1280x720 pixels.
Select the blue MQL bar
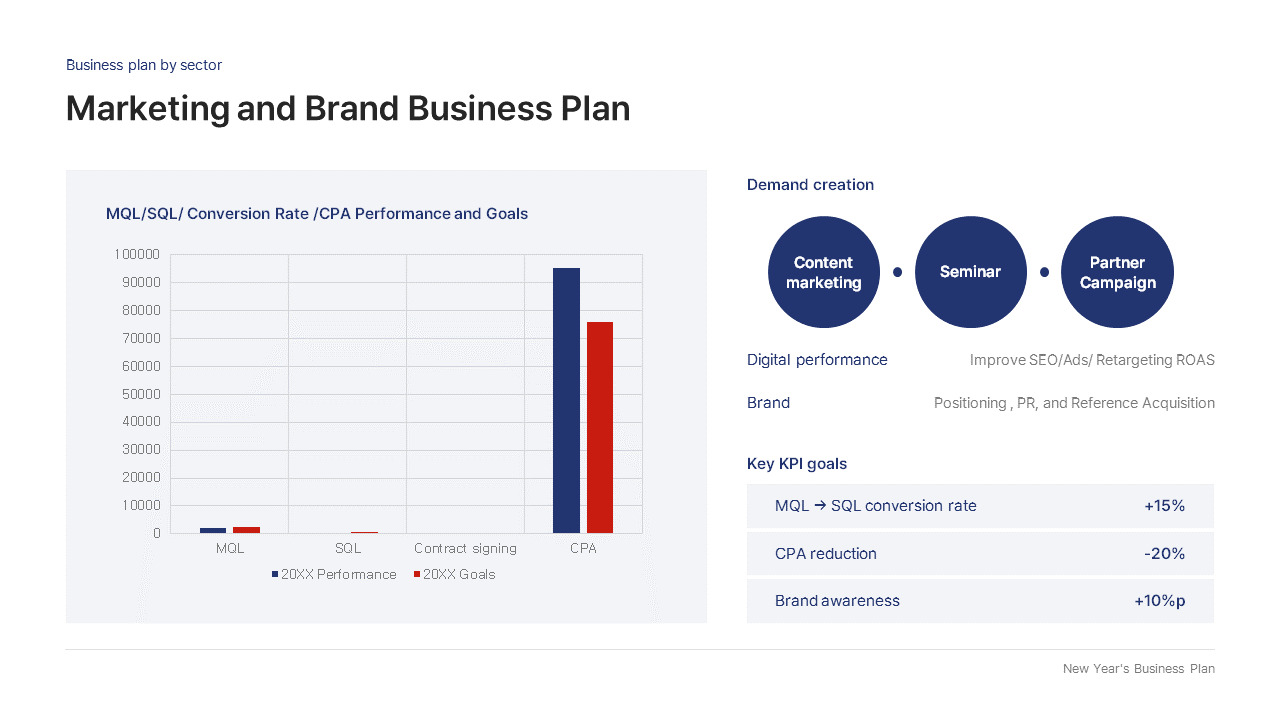[x=213, y=530]
